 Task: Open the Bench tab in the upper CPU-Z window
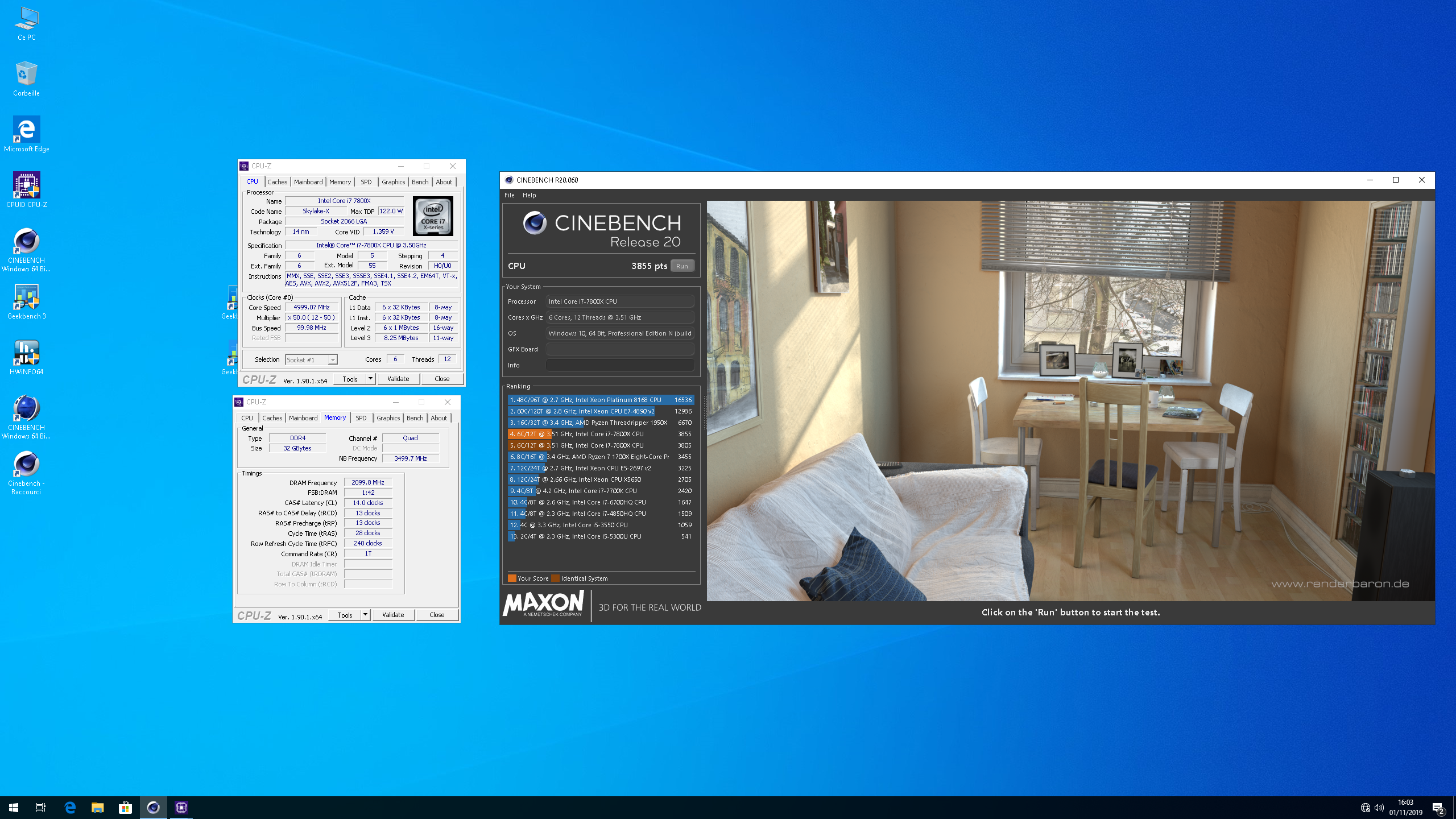pyautogui.click(x=420, y=182)
